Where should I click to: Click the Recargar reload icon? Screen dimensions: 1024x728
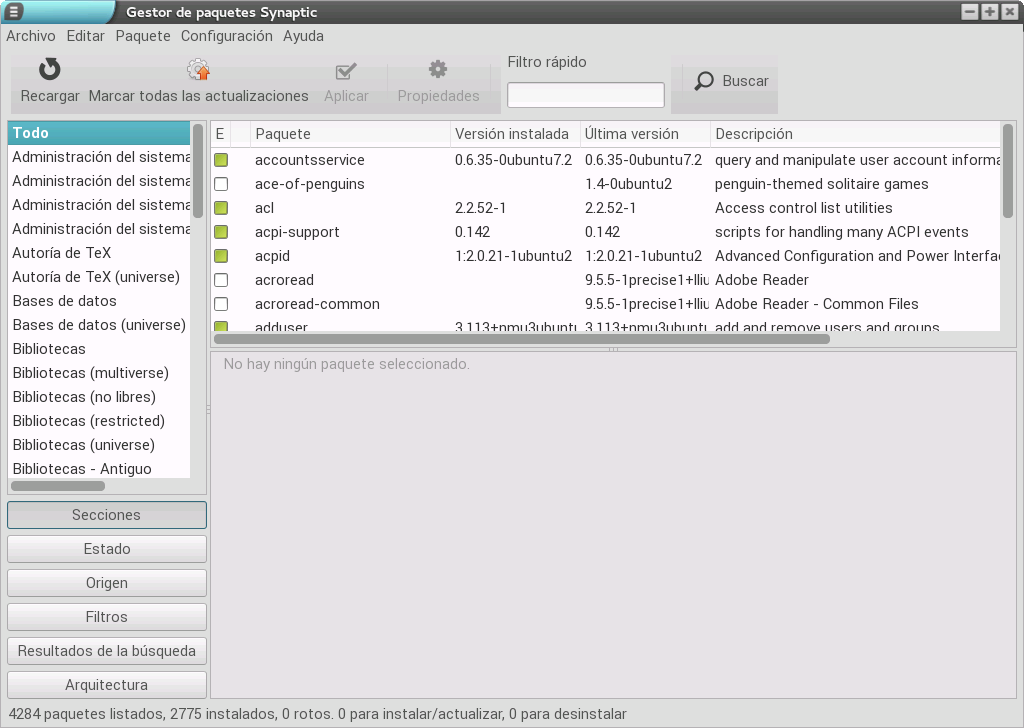49,70
